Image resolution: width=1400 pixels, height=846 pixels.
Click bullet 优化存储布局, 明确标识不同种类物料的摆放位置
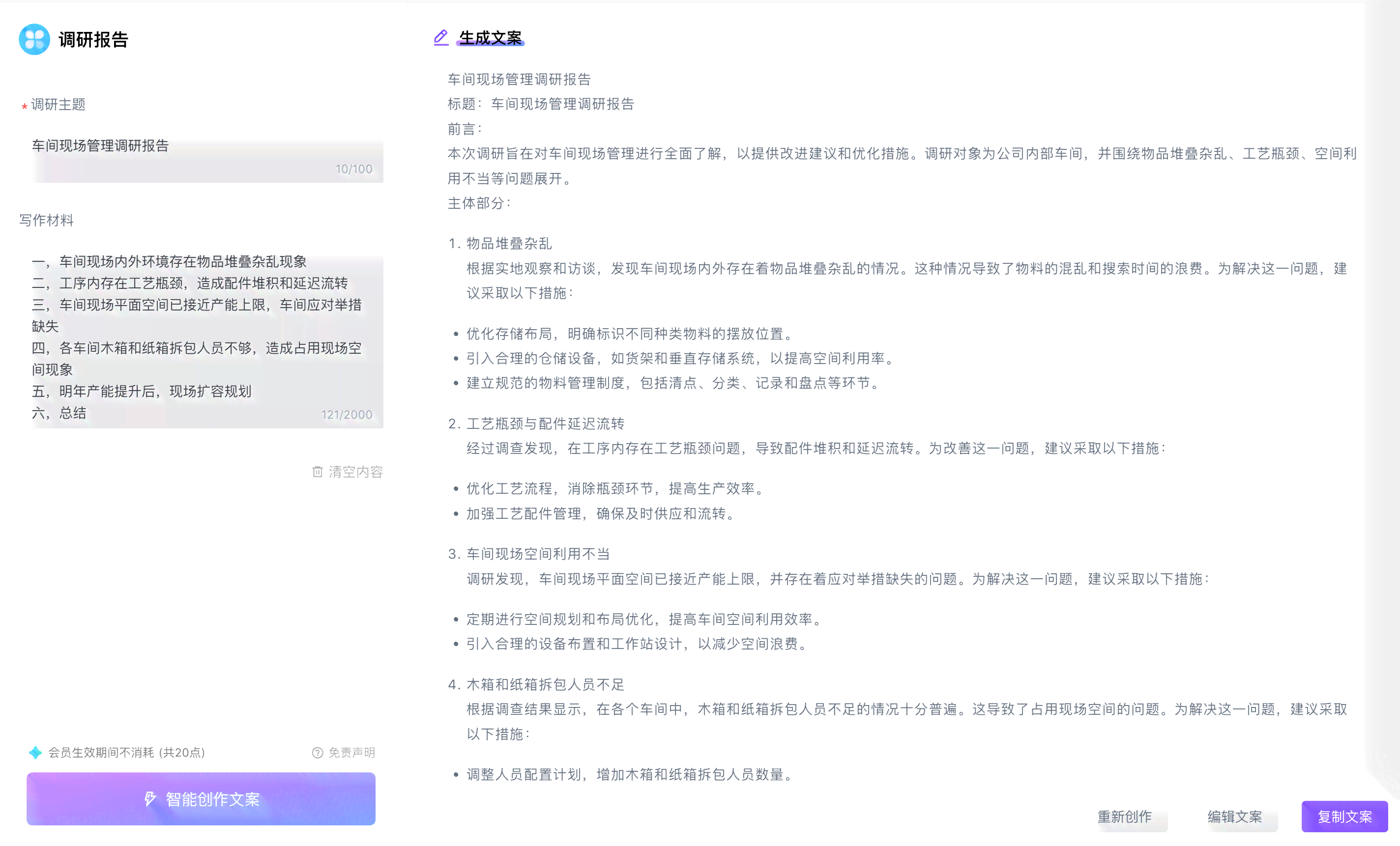[630, 334]
